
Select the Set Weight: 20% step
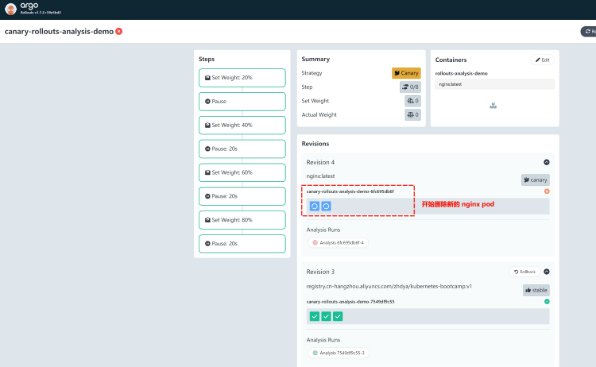(242, 78)
